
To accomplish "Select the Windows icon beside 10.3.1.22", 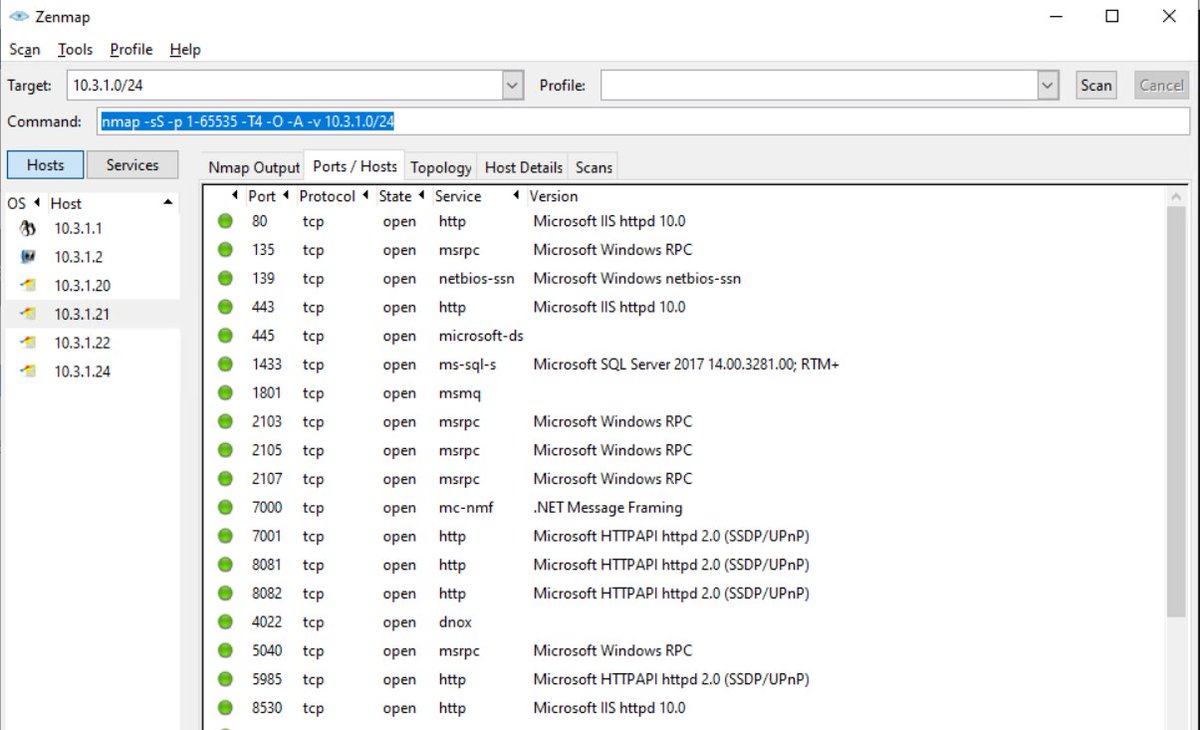I will click(28, 342).
